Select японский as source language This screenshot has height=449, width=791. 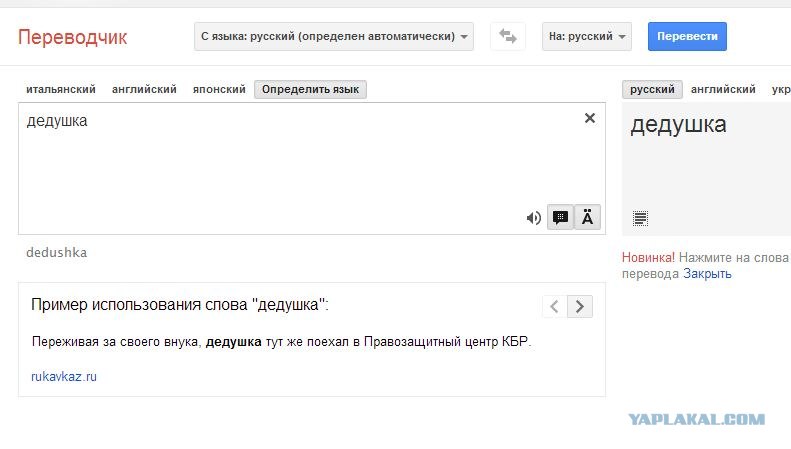point(218,90)
